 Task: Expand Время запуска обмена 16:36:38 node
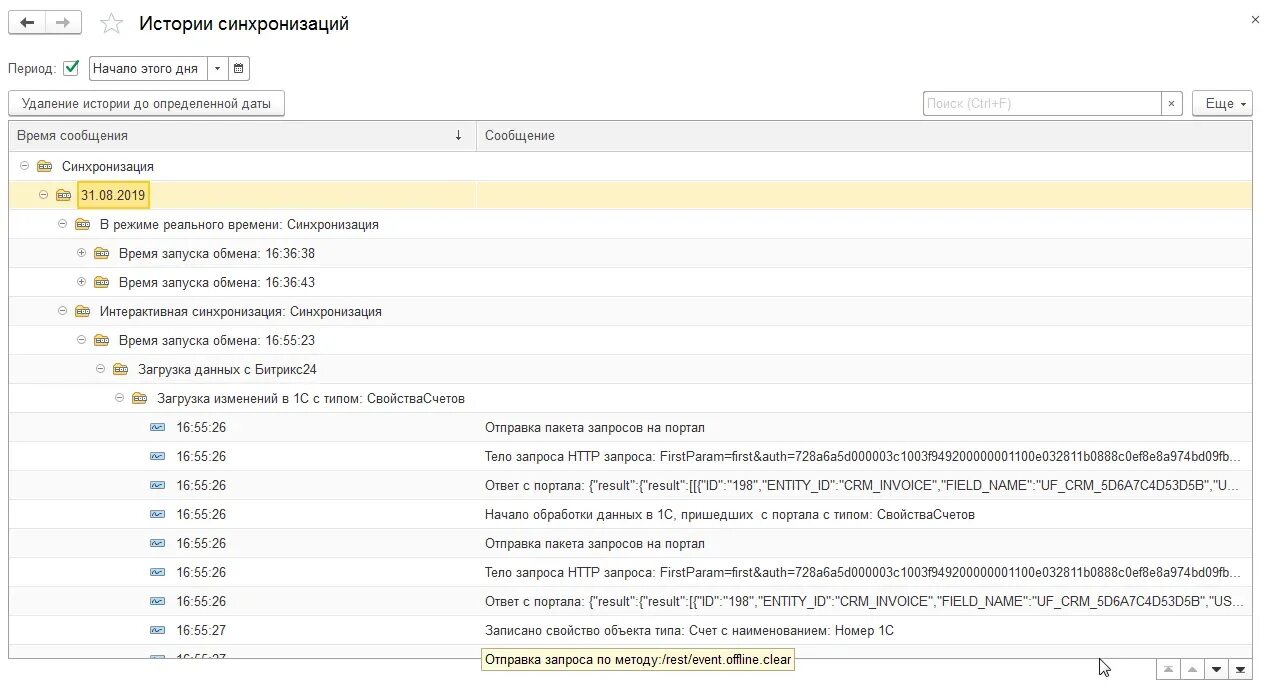(82, 253)
